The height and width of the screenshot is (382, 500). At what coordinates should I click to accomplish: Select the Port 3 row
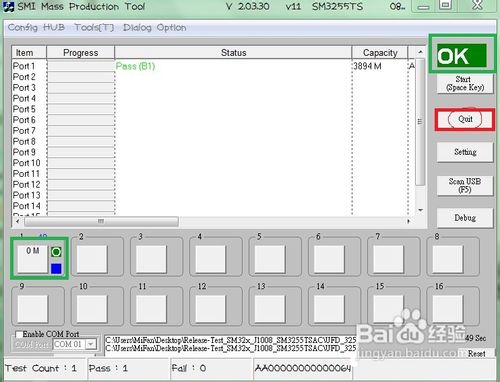(213, 88)
